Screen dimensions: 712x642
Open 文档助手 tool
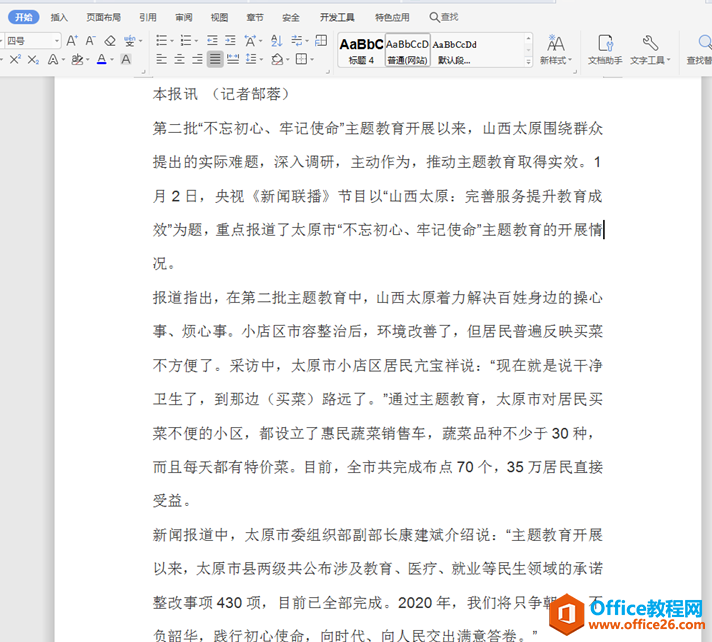[x=605, y=49]
